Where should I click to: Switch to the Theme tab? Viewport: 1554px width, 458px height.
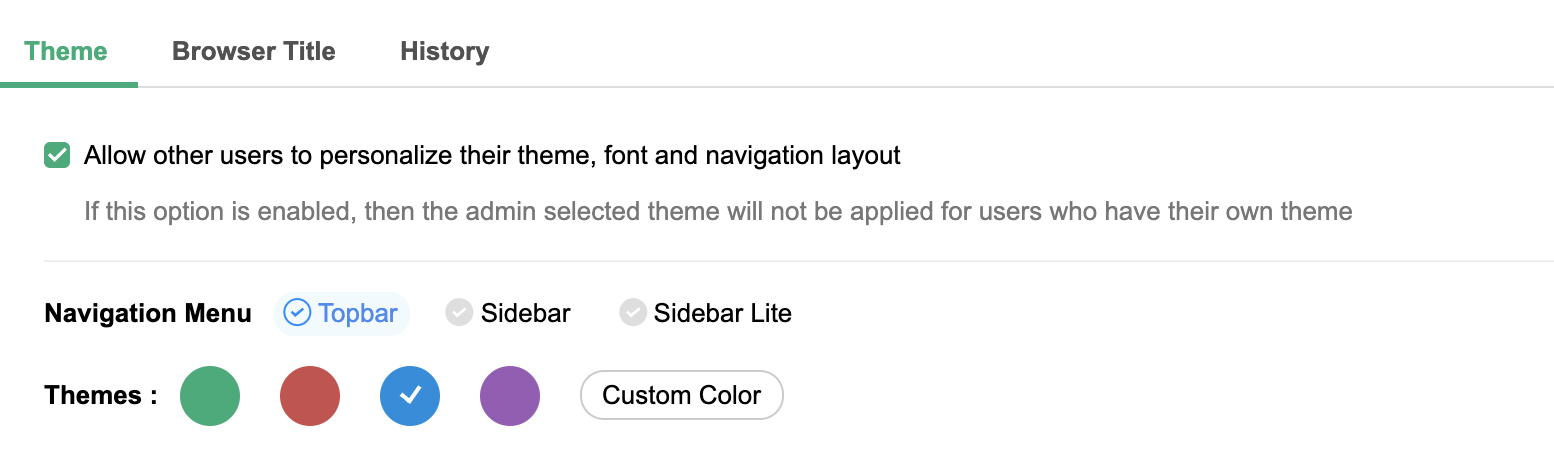tap(66, 51)
